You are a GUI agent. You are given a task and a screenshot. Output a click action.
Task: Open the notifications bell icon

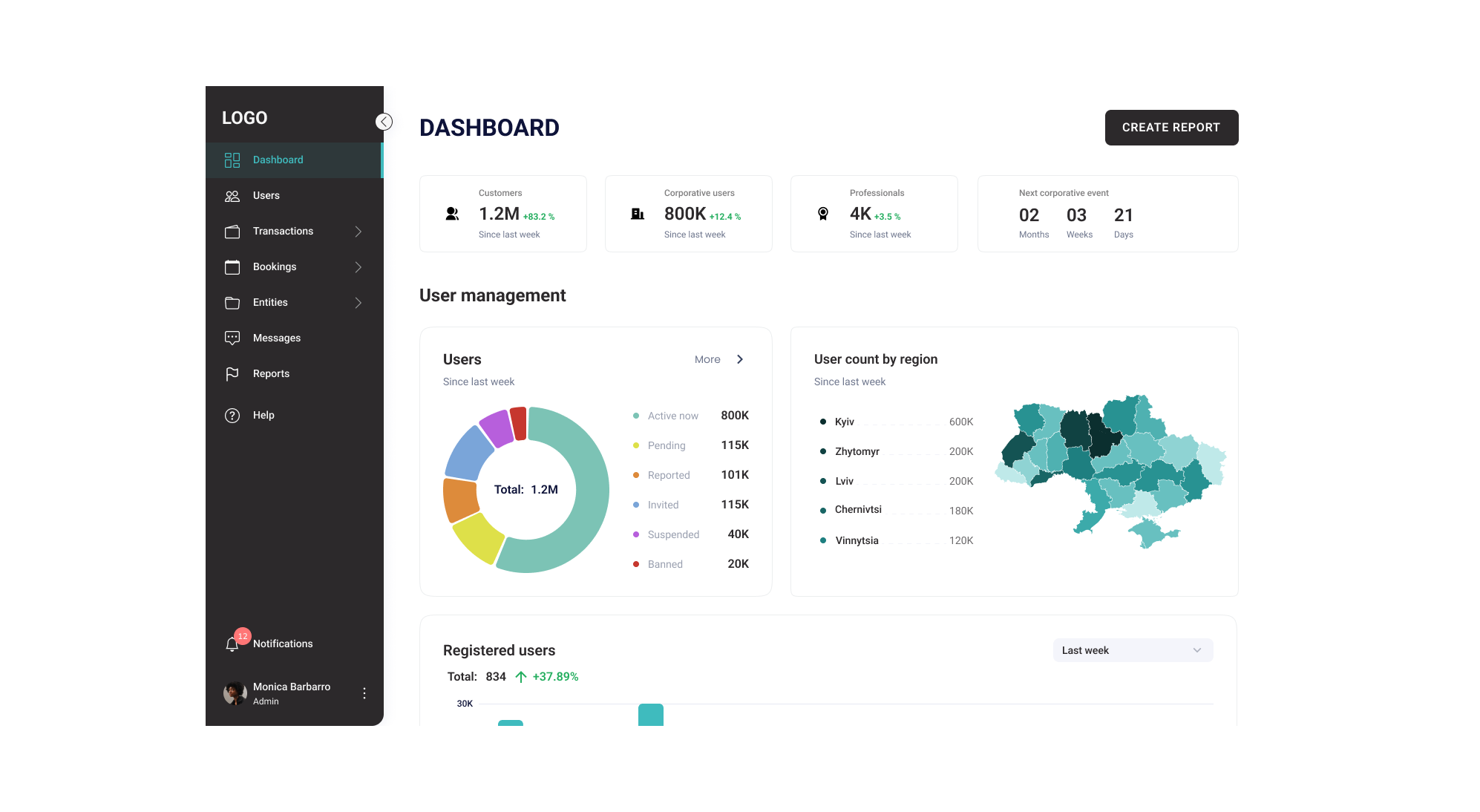pos(232,644)
